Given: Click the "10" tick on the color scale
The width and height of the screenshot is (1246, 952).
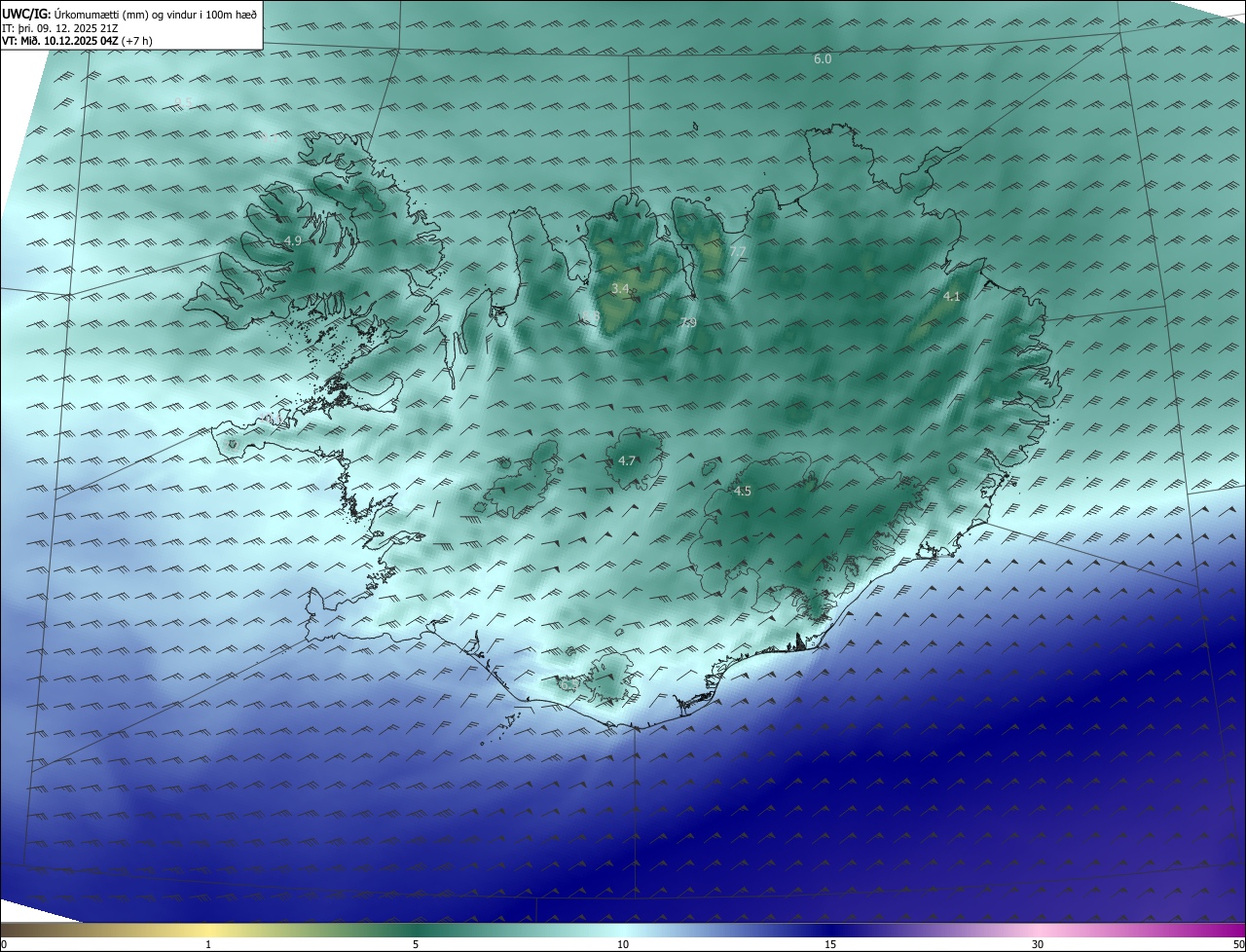Looking at the screenshot, I should click(623, 944).
